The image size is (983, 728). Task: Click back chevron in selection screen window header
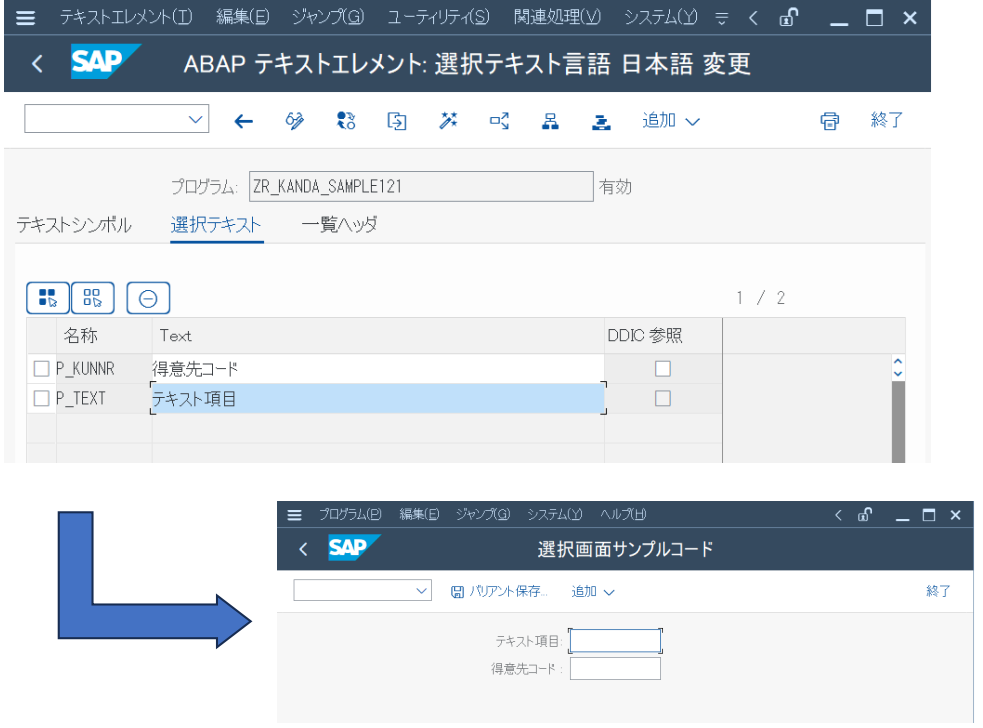303,549
